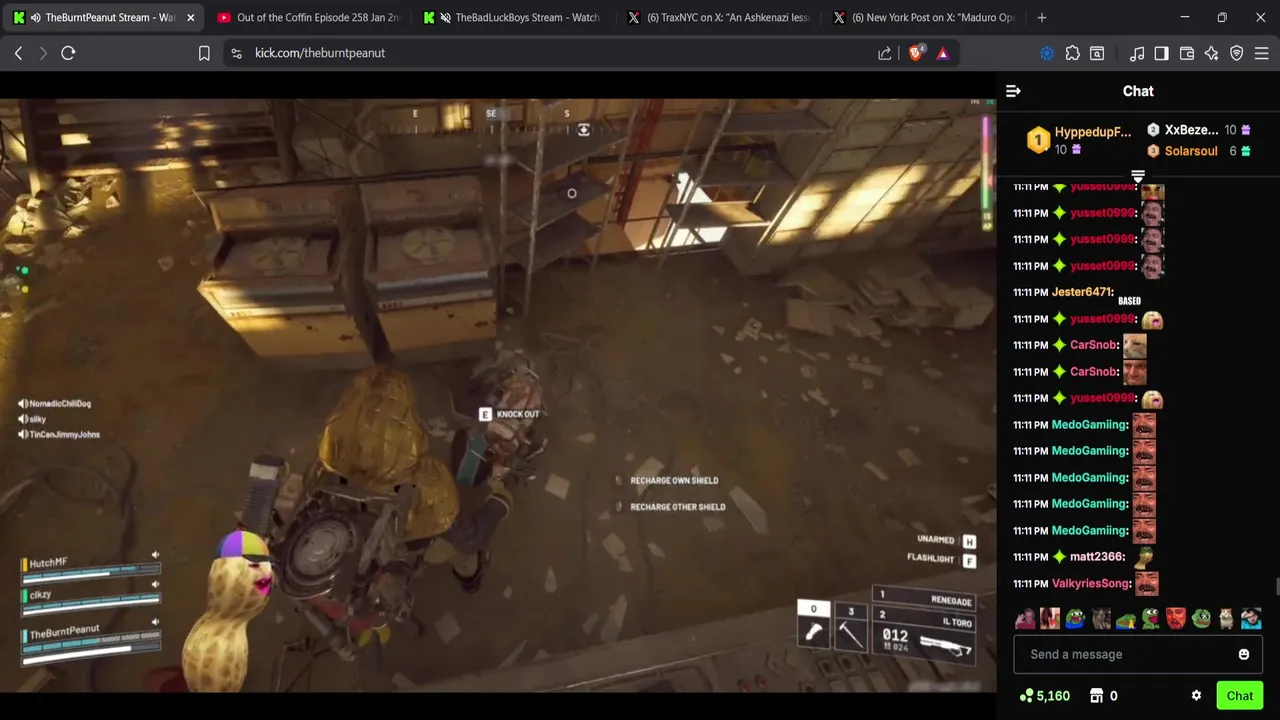
Task: Open channel points balance 5,160
Action: 1044,696
